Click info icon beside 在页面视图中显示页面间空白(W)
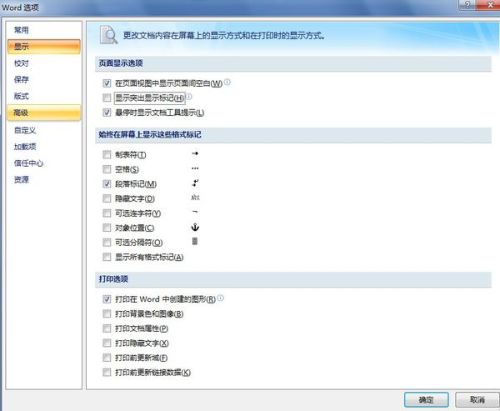Screen dimensions: 500x411 [227, 82]
